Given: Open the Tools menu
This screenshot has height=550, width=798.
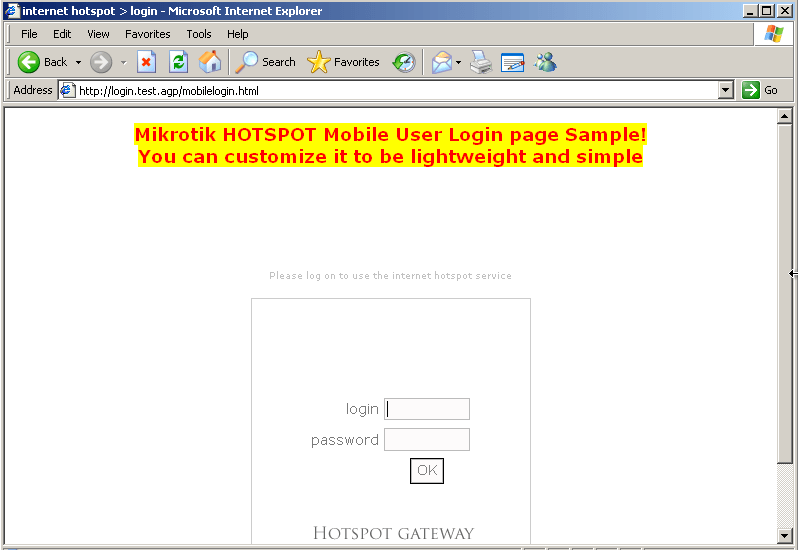Looking at the screenshot, I should click(x=198, y=34).
